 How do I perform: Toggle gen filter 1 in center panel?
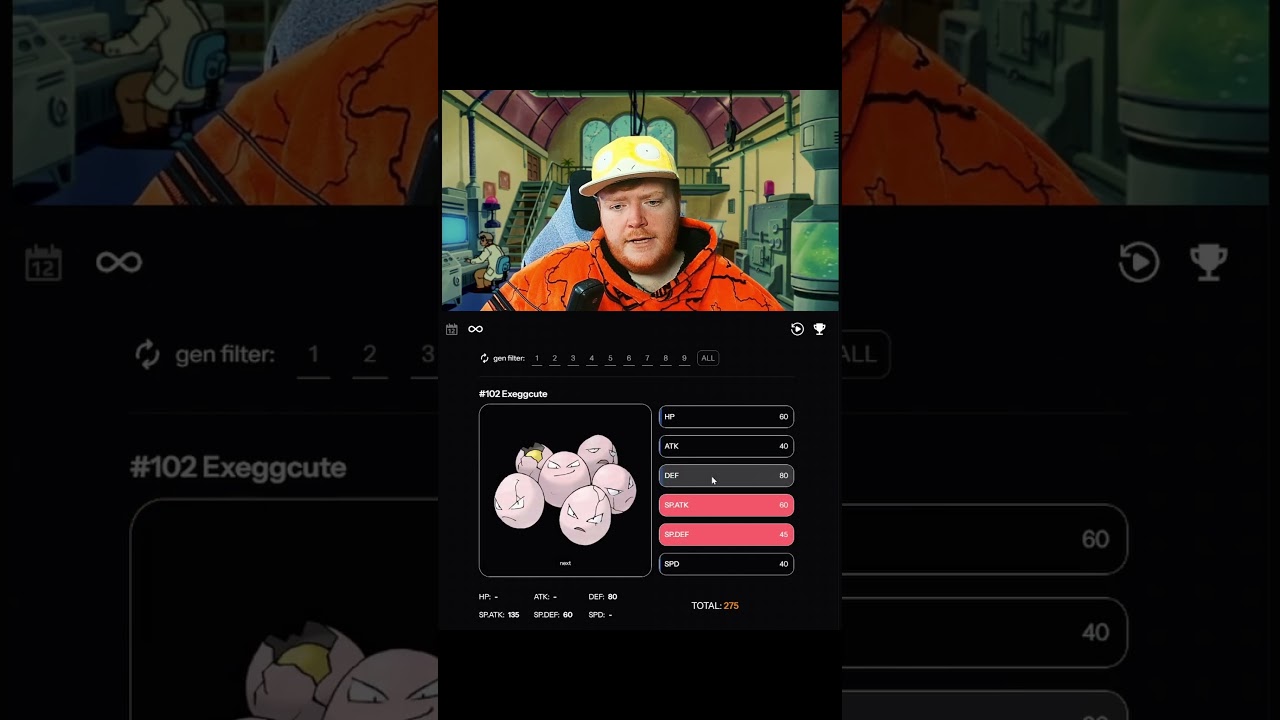coord(537,358)
